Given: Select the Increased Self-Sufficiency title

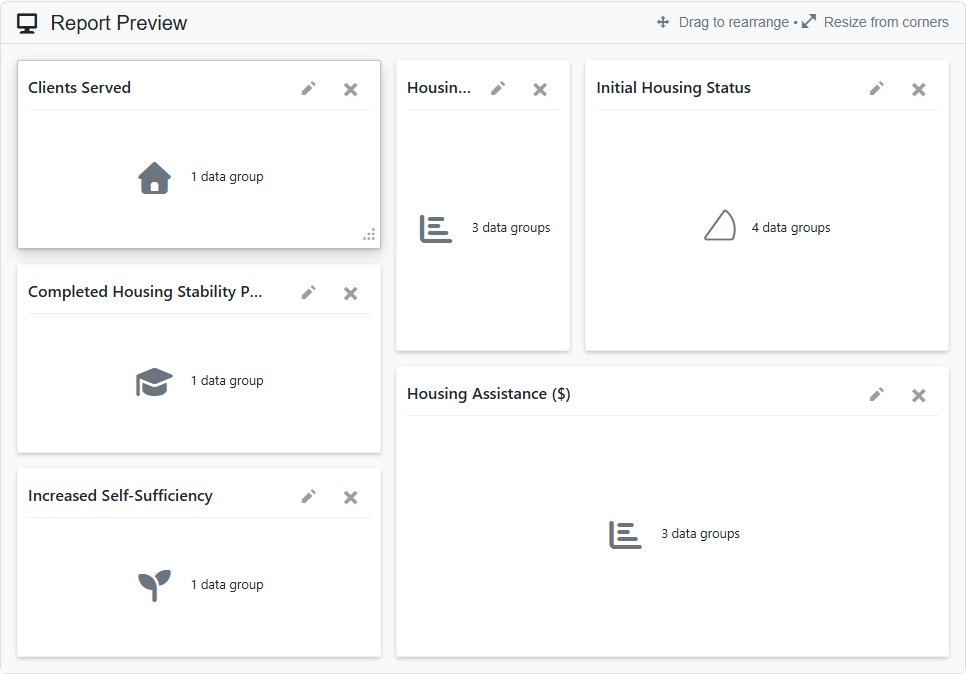Looking at the screenshot, I should pyautogui.click(x=120, y=496).
